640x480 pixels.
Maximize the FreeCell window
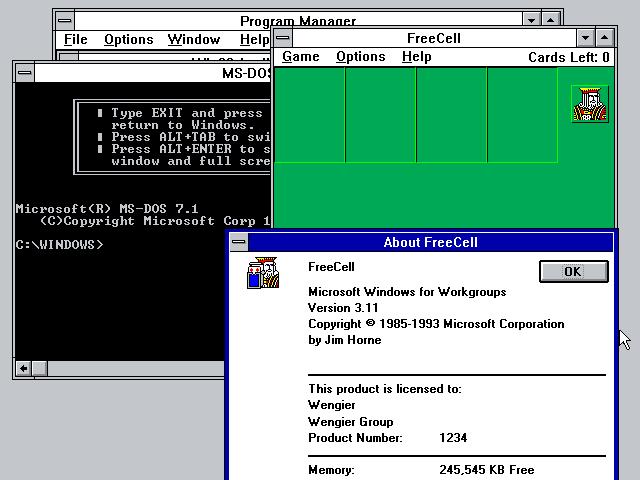tap(604, 38)
